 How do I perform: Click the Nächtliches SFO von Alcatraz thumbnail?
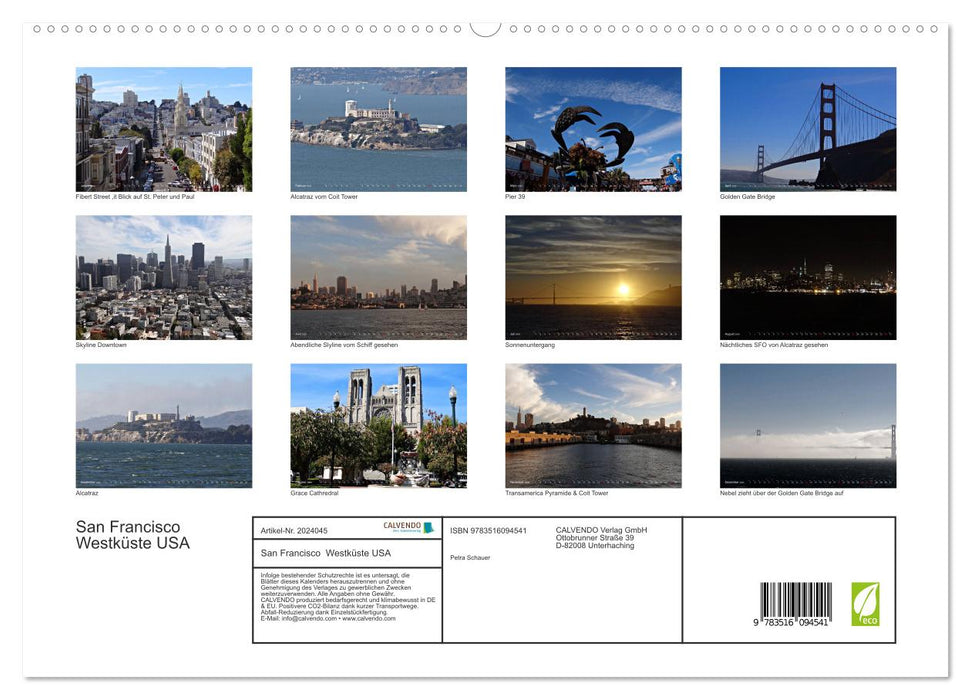point(807,276)
